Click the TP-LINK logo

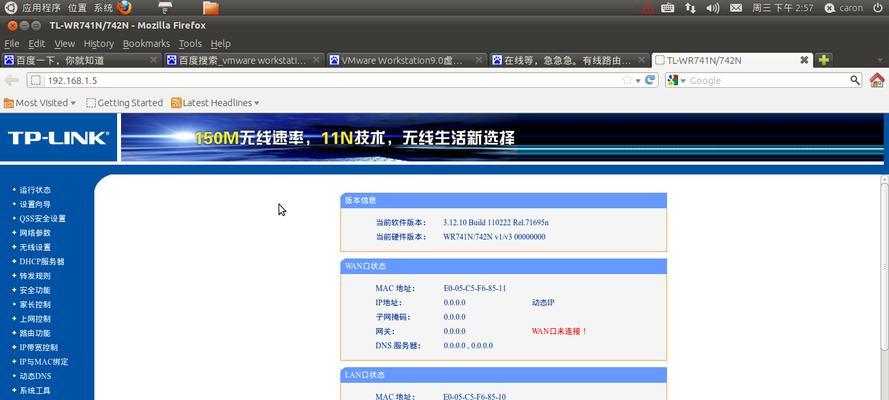point(58,138)
